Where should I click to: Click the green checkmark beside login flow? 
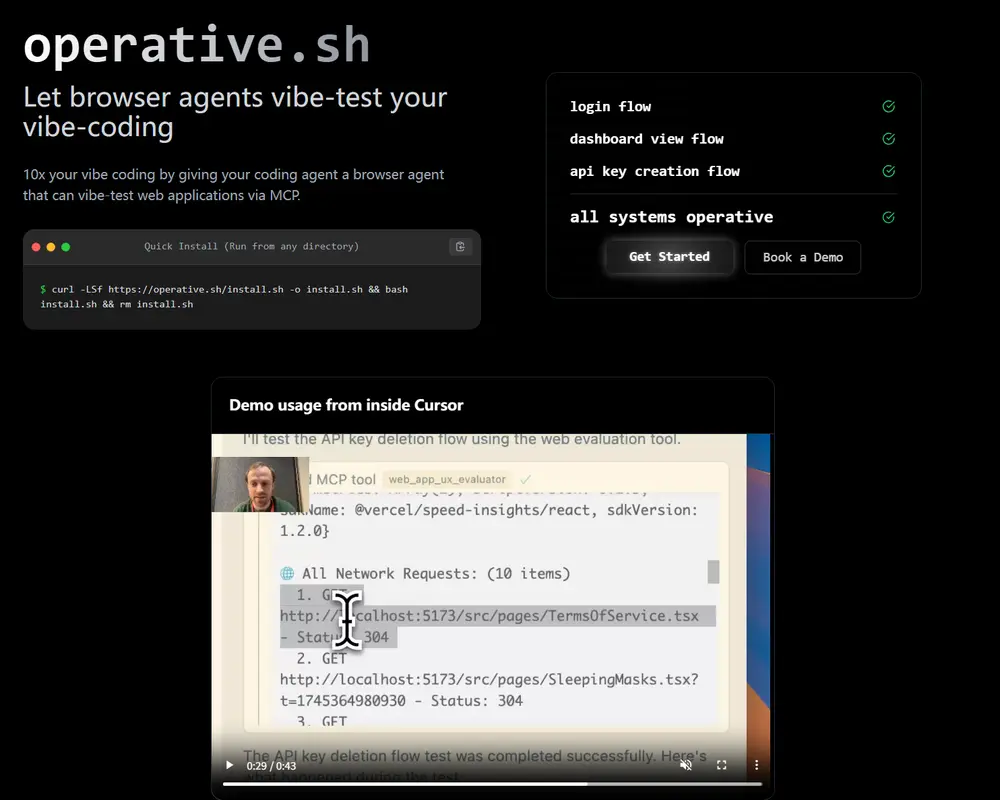coord(888,106)
